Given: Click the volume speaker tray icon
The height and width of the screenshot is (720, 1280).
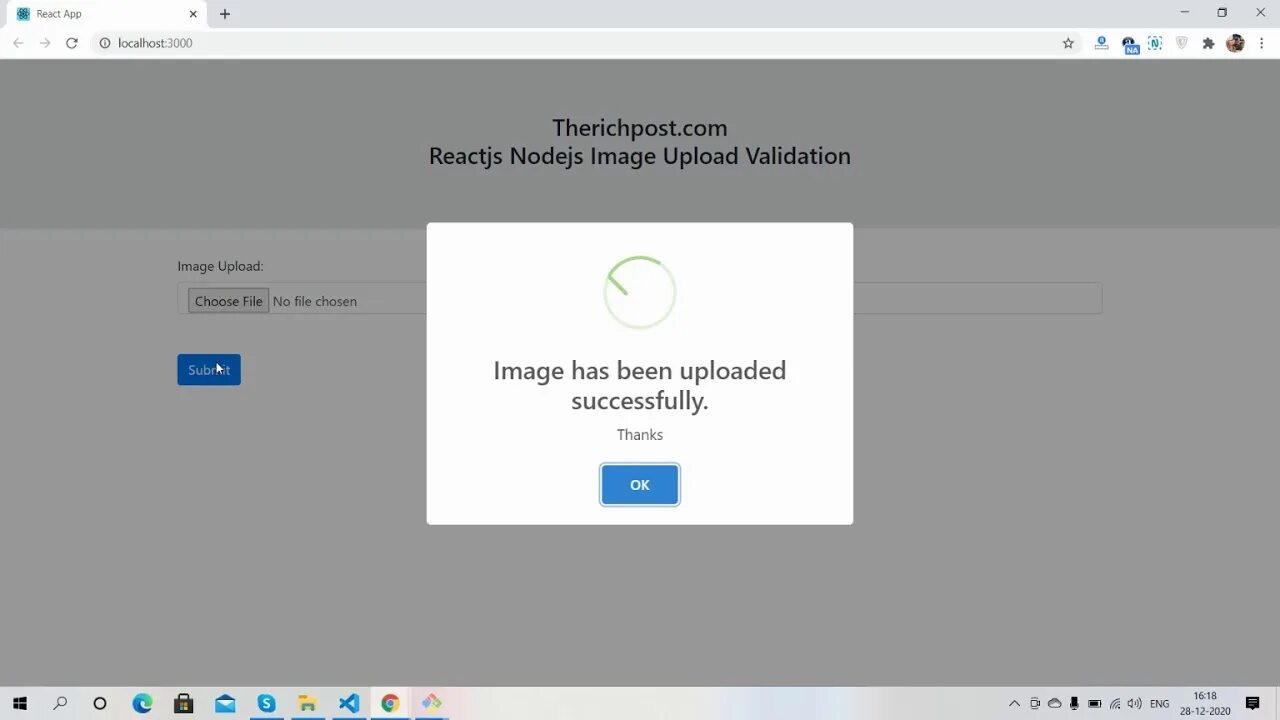Looking at the screenshot, I should pyautogui.click(x=1134, y=704).
